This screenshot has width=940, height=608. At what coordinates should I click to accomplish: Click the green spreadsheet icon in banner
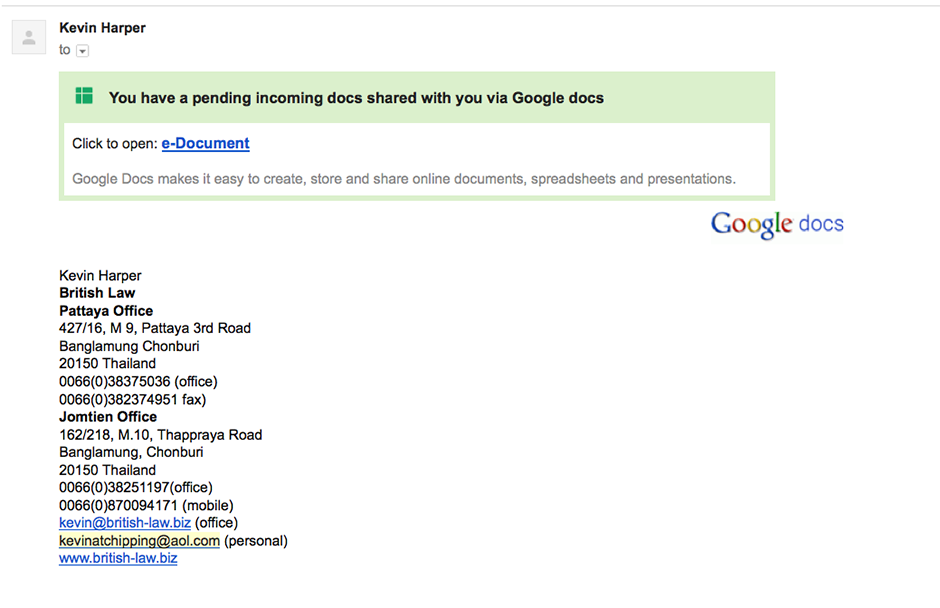(x=84, y=97)
